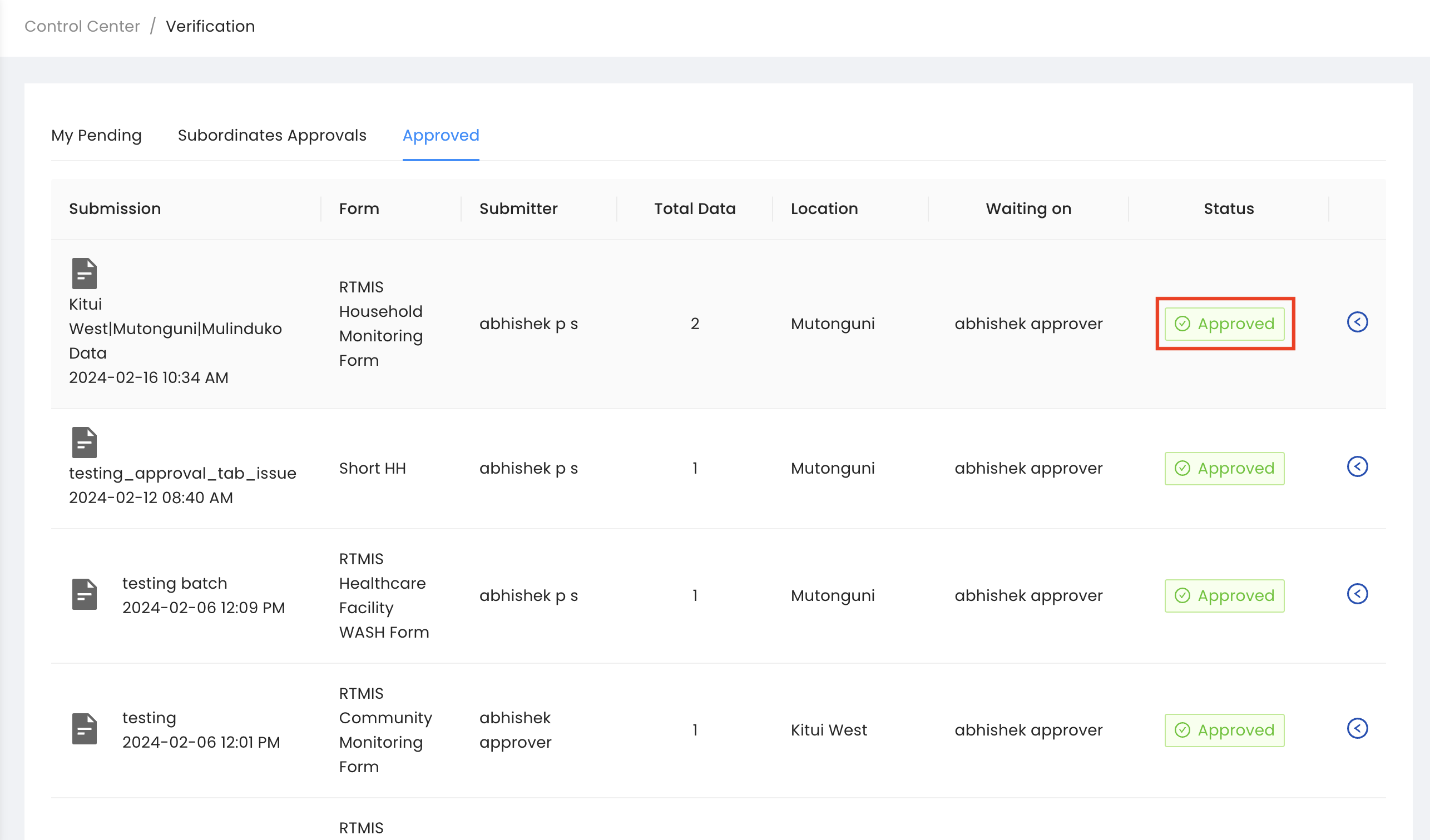
Task: Click highlighted Approved status tag in first row
Action: 1224,324
